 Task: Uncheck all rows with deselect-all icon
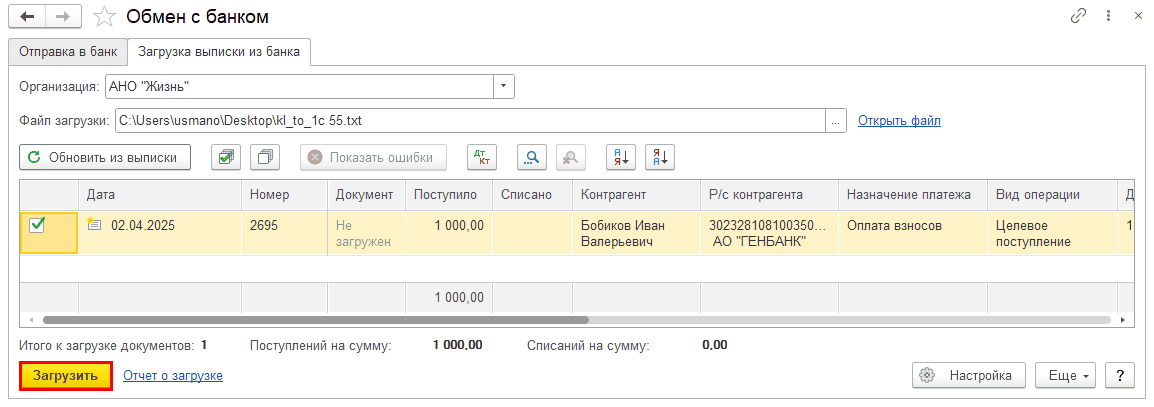[x=266, y=157]
